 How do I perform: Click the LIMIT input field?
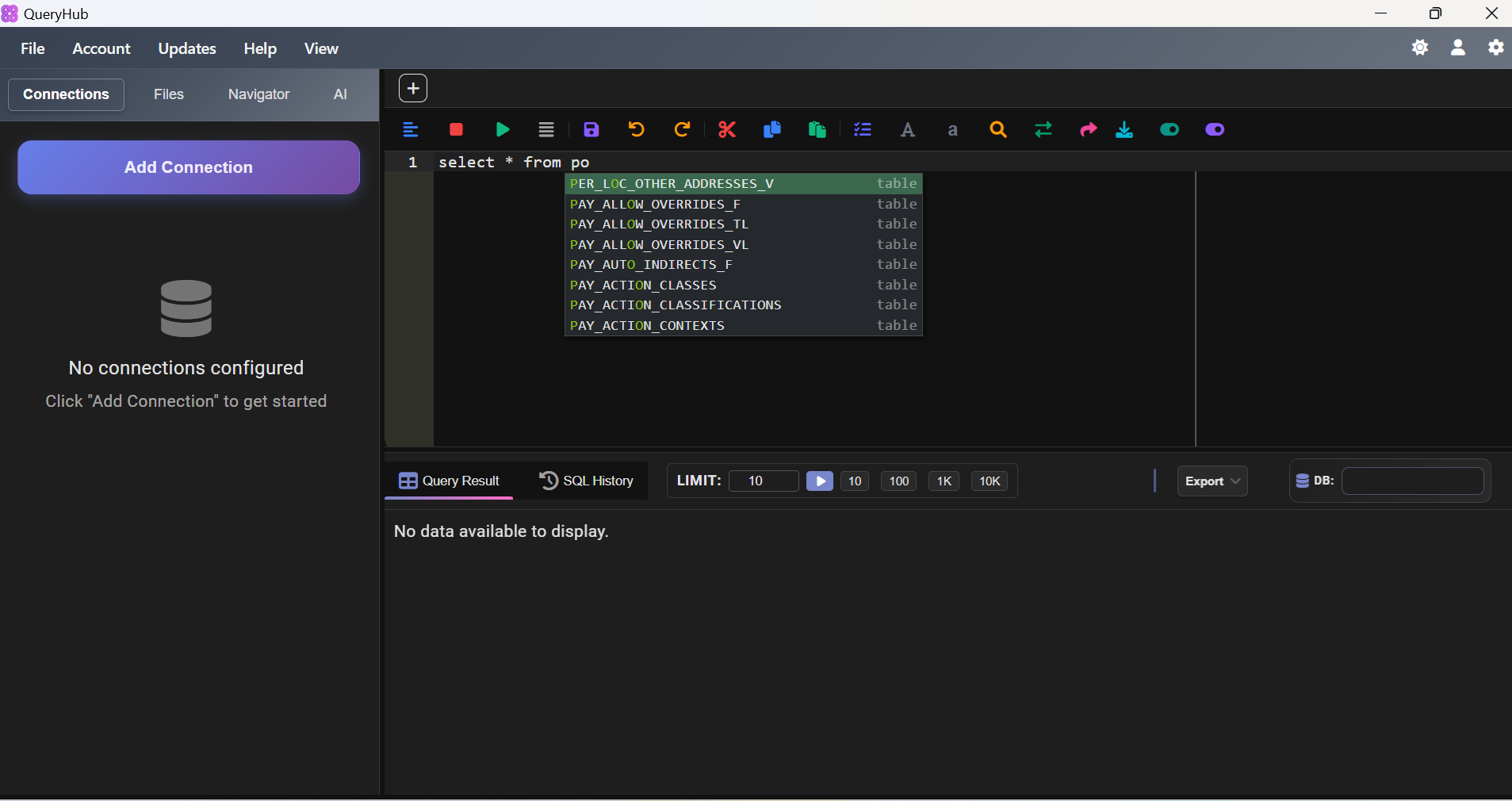coord(763,481)
